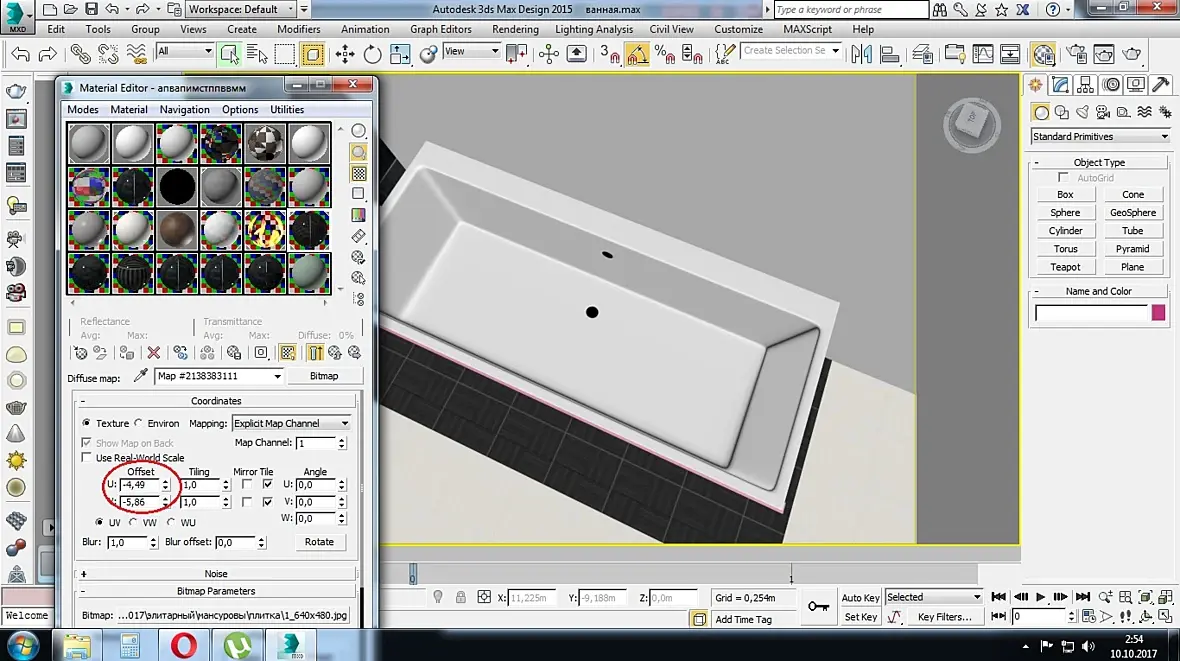Open the Rendering menu
This screenshot has height=661, width=1180.
pos(515,29)
